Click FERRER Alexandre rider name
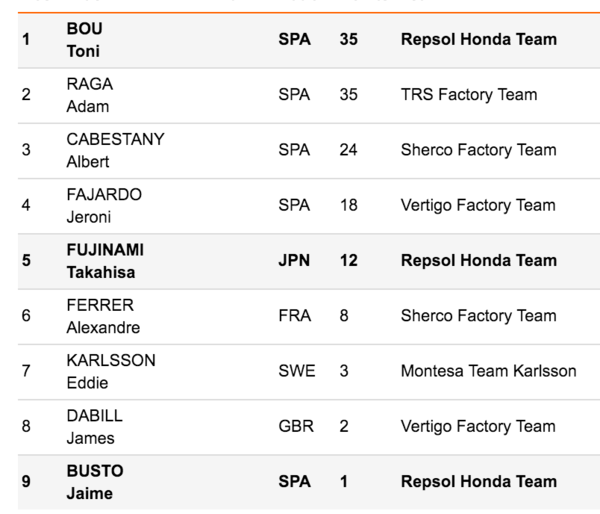Screen dimensions: 600x514 103,316
